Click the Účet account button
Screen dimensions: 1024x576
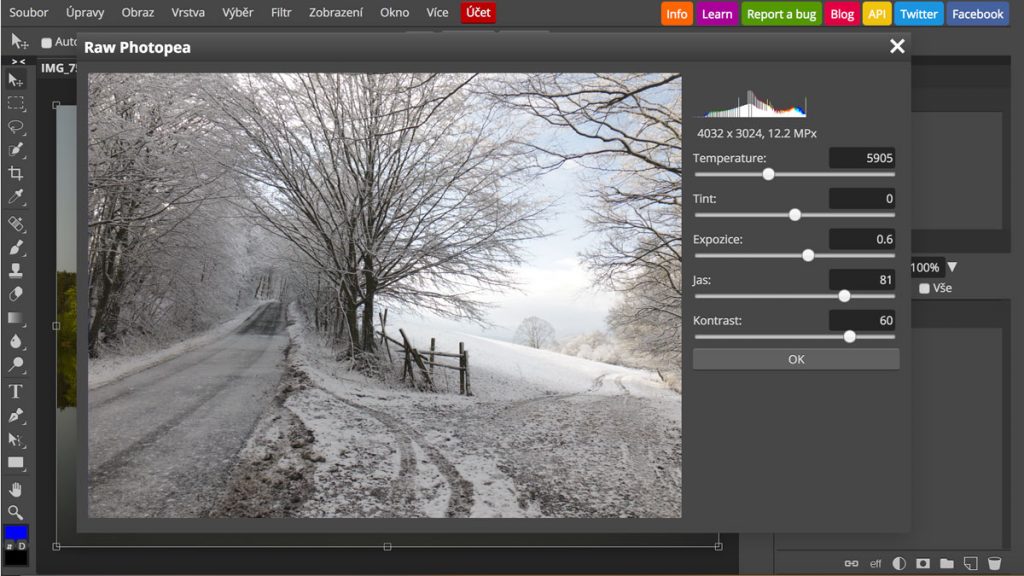[x=478, y=13]
